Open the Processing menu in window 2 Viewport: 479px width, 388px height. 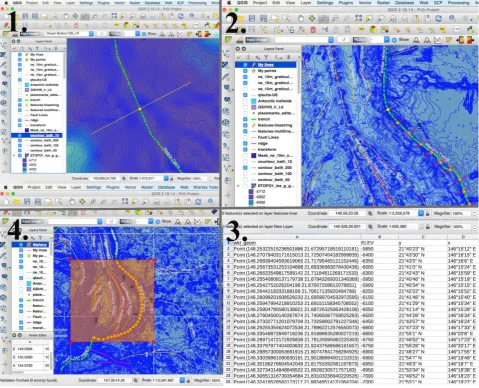459,3
